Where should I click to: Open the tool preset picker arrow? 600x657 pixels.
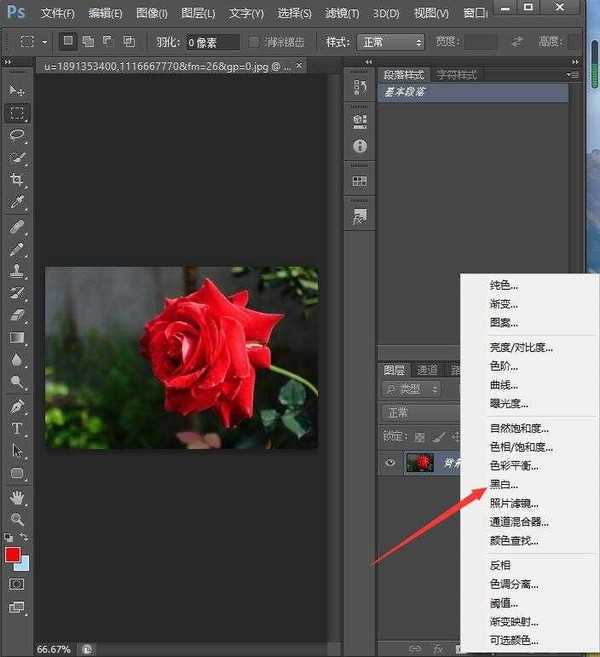point(45,42)
